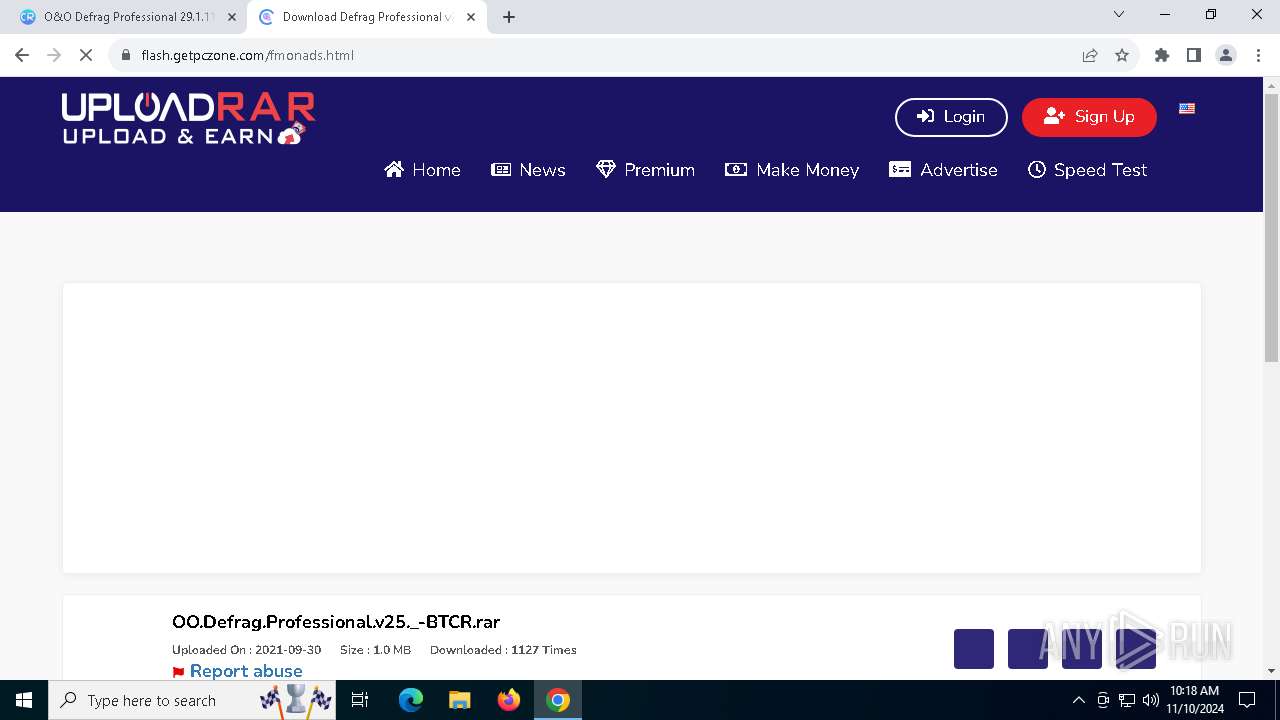The width and height of the screenshot is (1280, 720).
Task: Click the Type here to search box
Action: click(x=192, y=700)
